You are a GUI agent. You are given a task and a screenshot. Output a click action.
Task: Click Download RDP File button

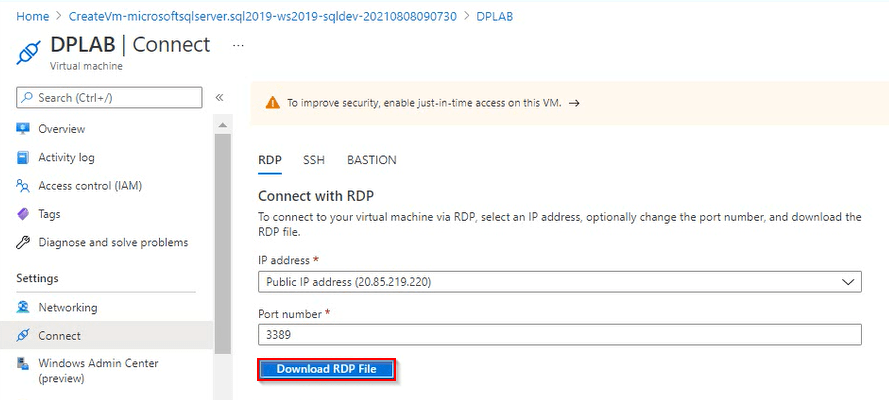click(x=326, y=369)
